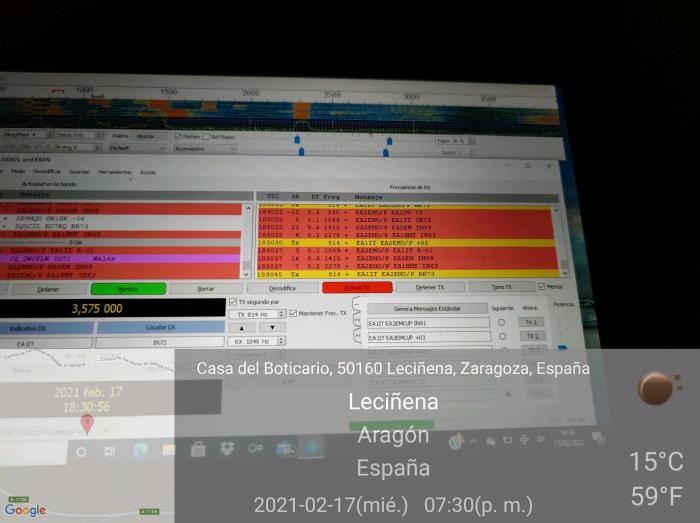Click the up arrow frequency shift button

pyautogui.click(x=242, y=328)
